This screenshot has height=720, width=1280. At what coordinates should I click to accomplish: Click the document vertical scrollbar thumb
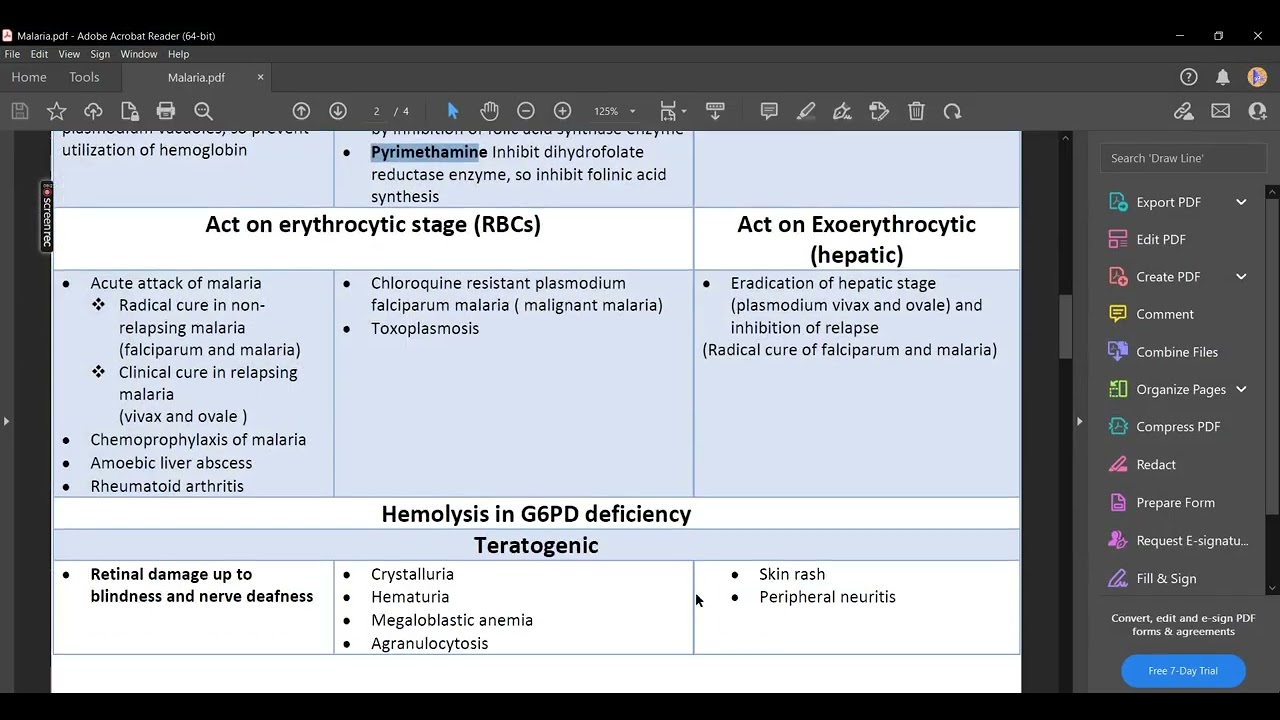pyautogui.click(x=1065, y=328)
